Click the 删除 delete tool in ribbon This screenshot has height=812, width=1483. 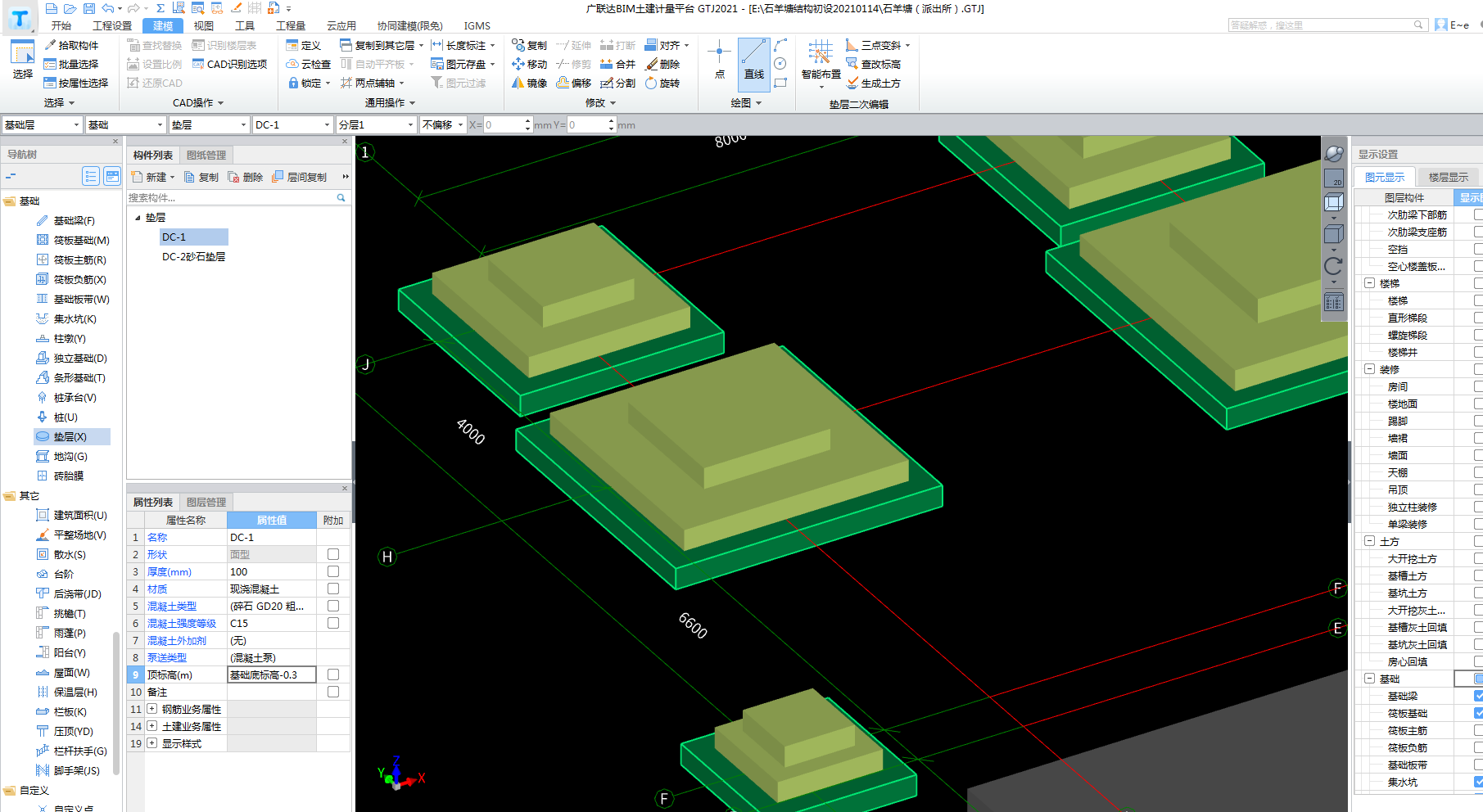[662, 64]
